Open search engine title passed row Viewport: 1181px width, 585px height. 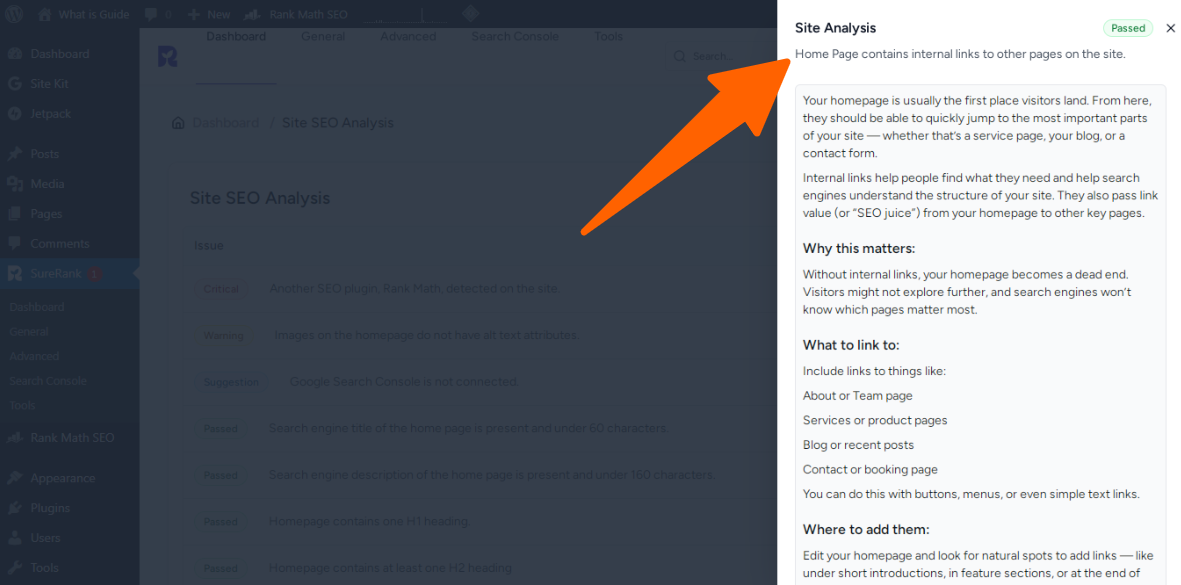468,428
